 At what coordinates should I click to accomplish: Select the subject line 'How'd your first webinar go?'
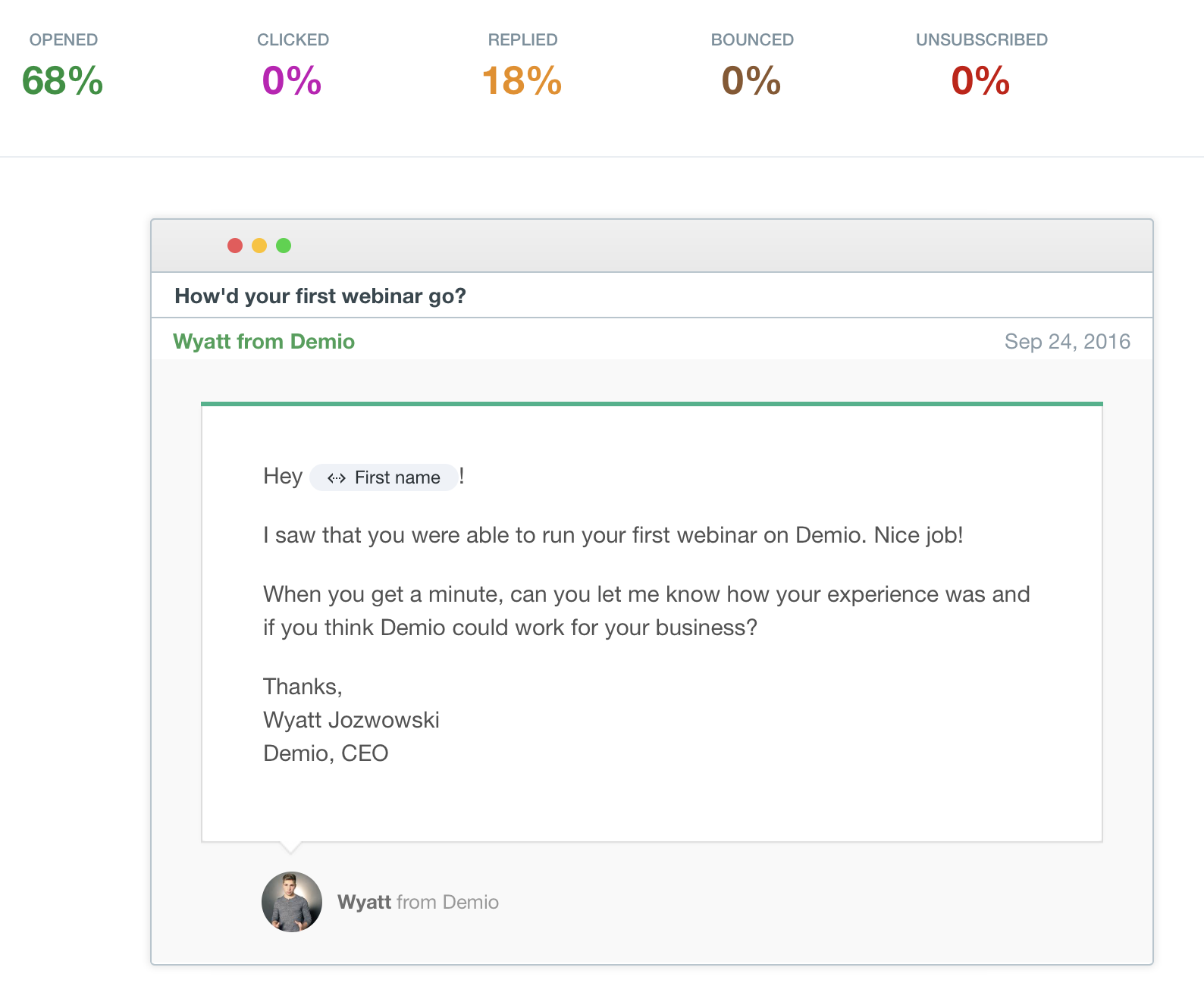320,296
